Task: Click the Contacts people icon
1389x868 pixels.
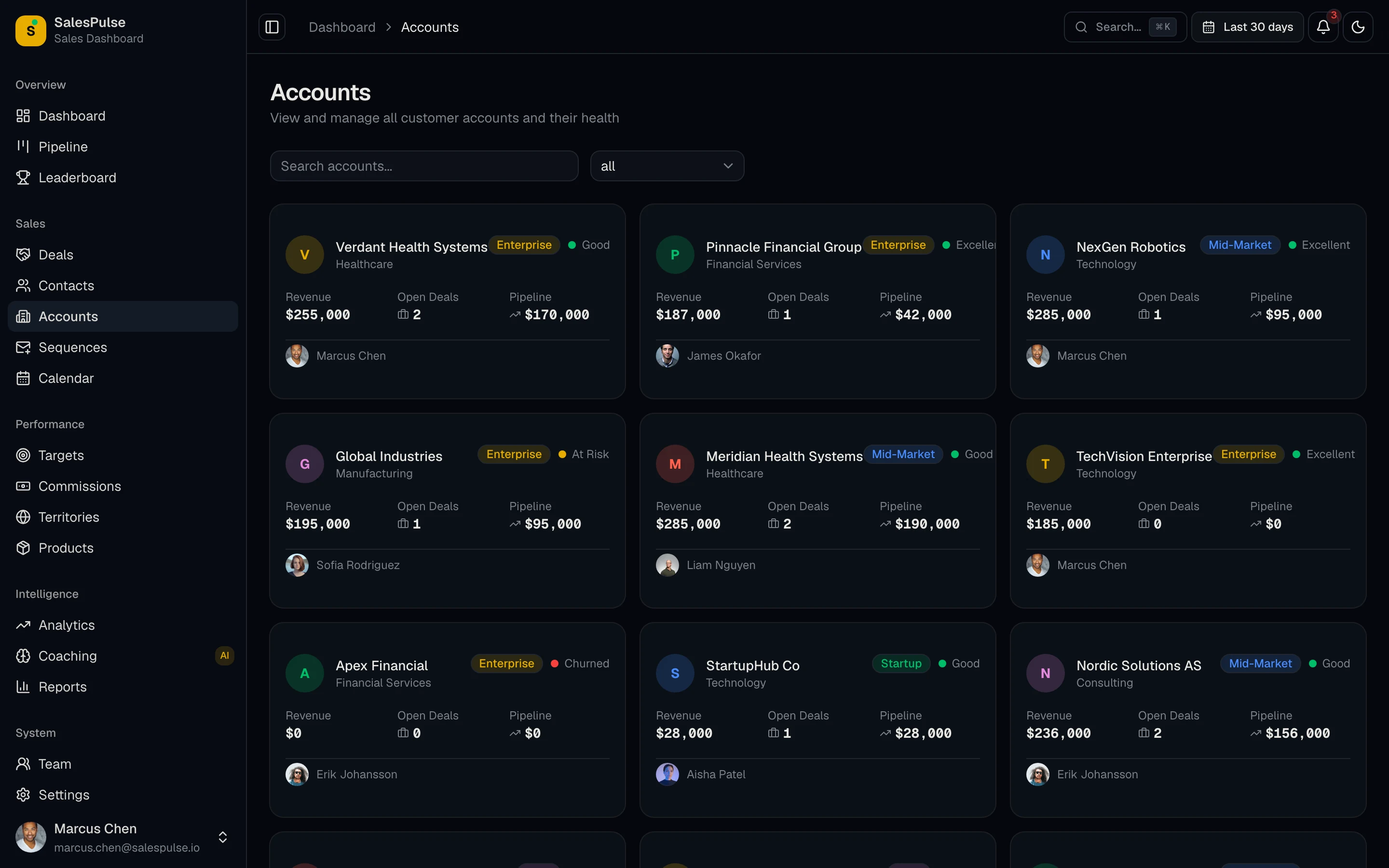Action: (23, 286)
